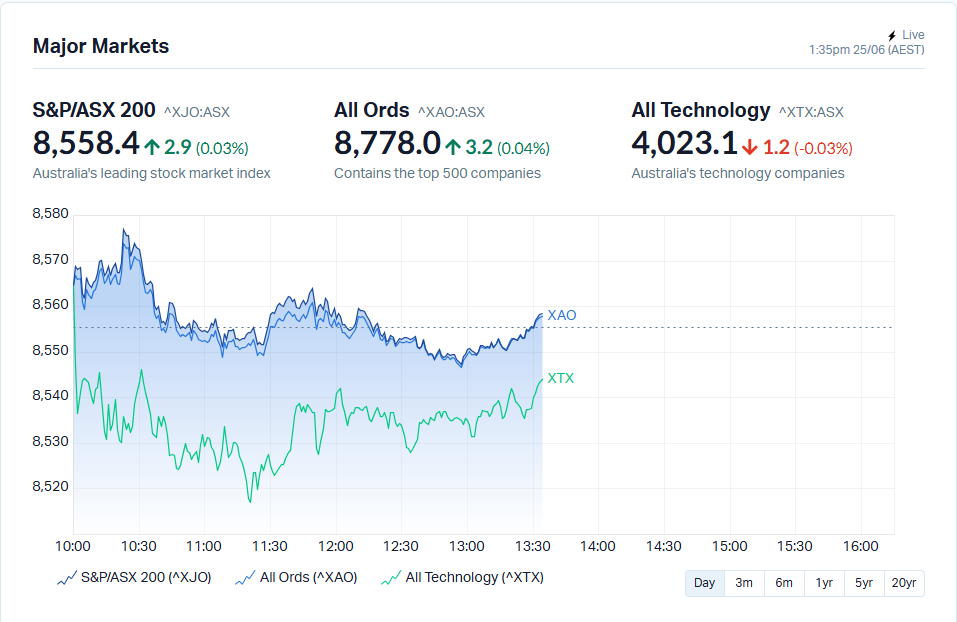957x622 pixels.
Task: Switch chart to 20yr range
Action: coord(904,583)
